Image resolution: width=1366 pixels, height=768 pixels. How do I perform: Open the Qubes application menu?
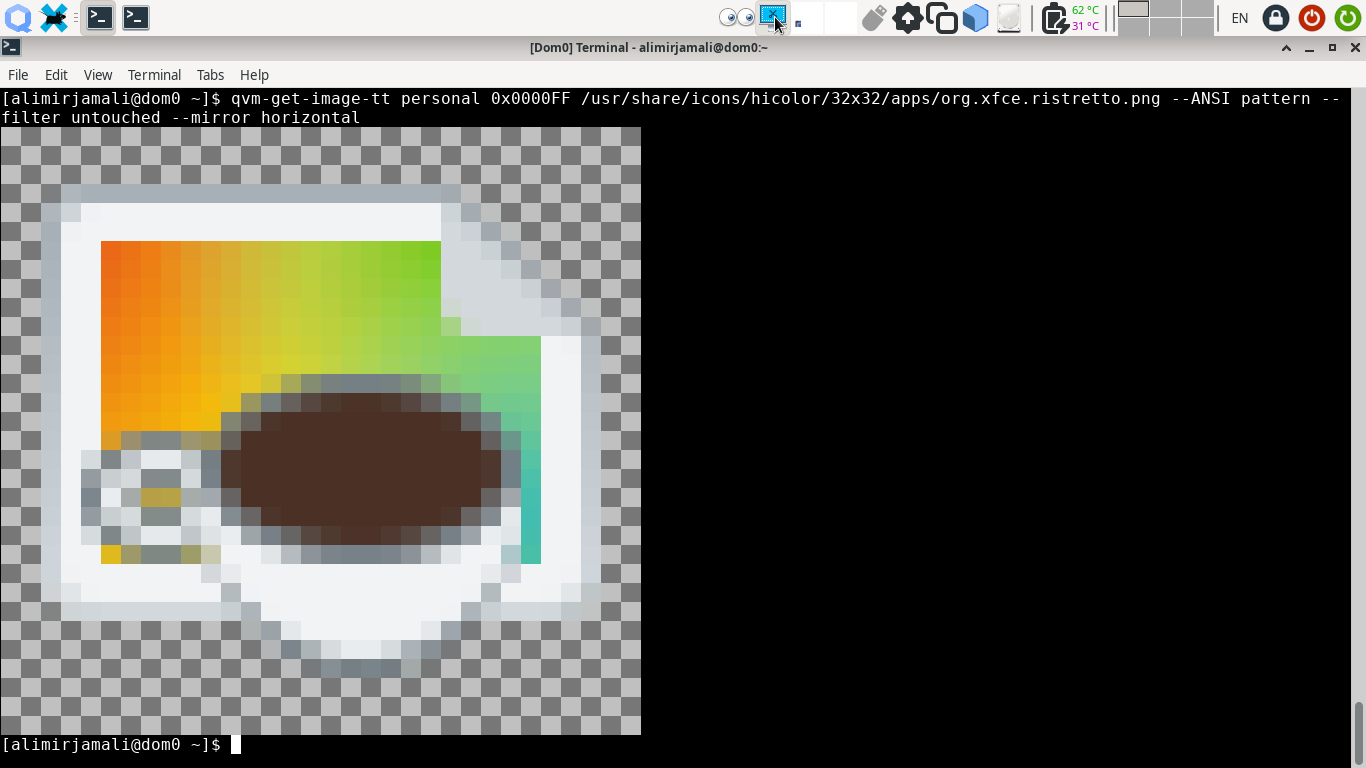coord(17,17)
